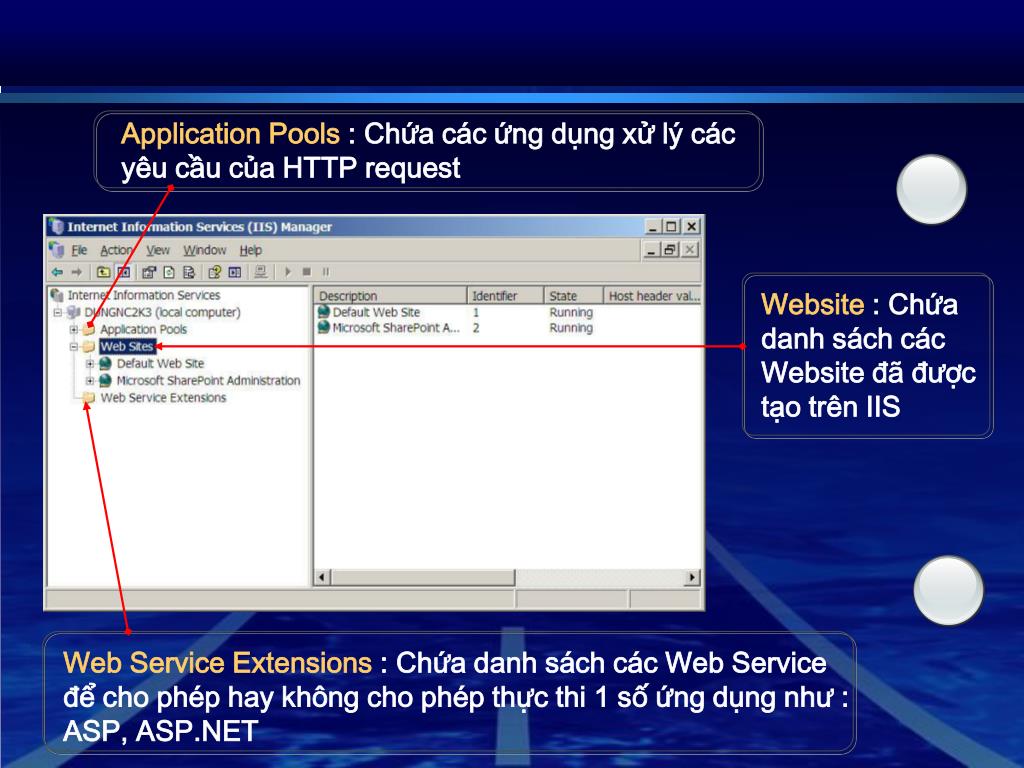The image size is (1024, 768).
Task: Select Web Service Extensions in the tree
Action: [x=163, y=397]
